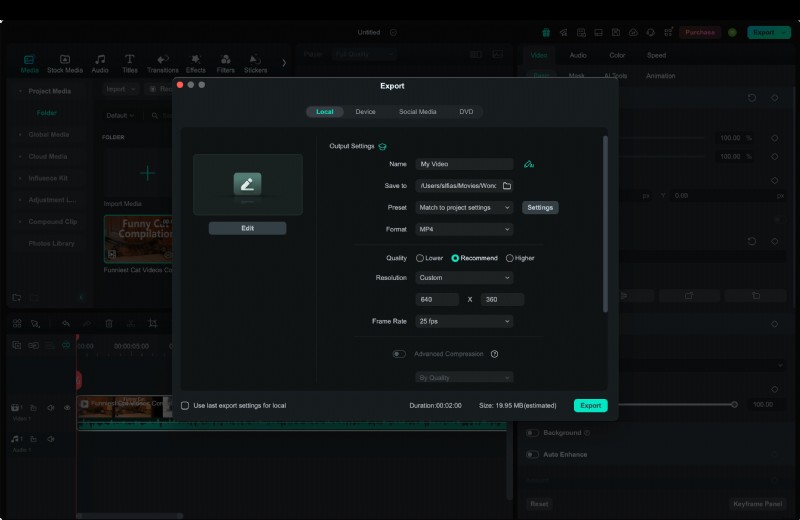800x520 pixels.
Task: Click the Purchase button
Action: pyautogui.click(x=699, y=32)
